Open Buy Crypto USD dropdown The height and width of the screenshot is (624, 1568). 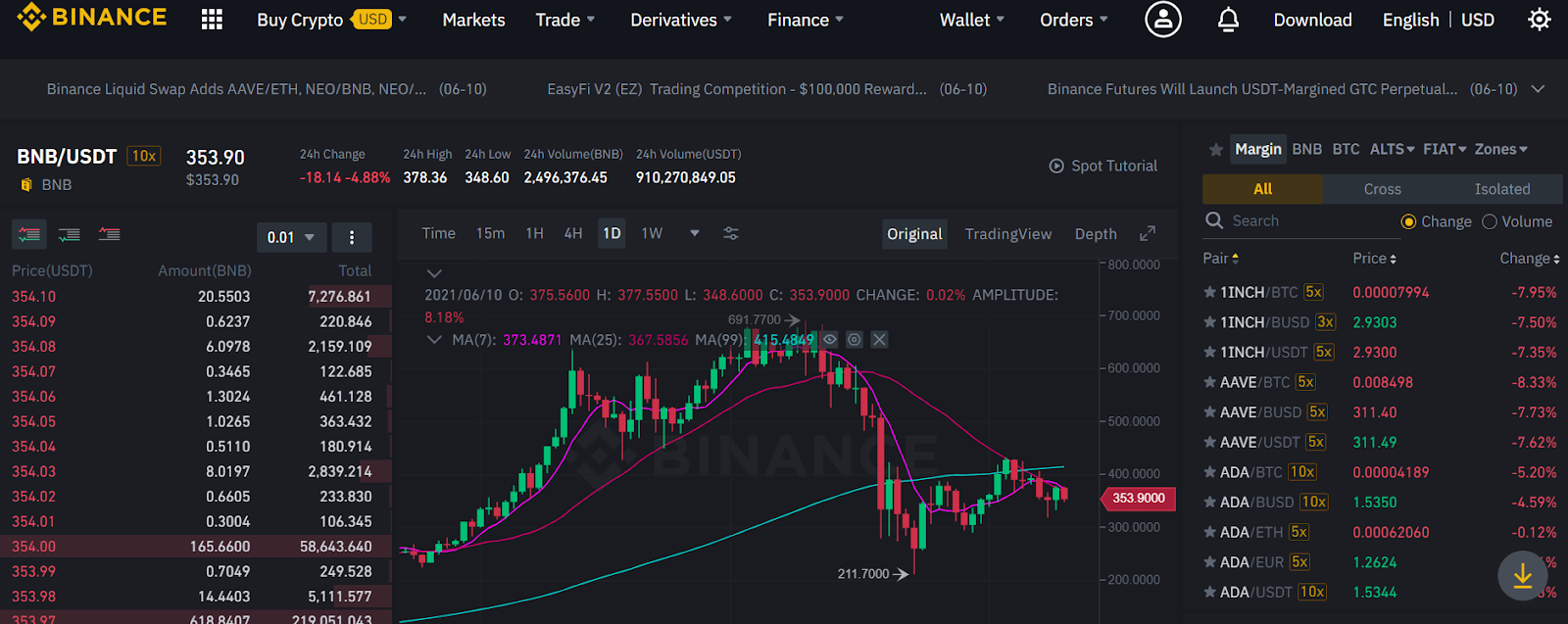click(331, 20)
